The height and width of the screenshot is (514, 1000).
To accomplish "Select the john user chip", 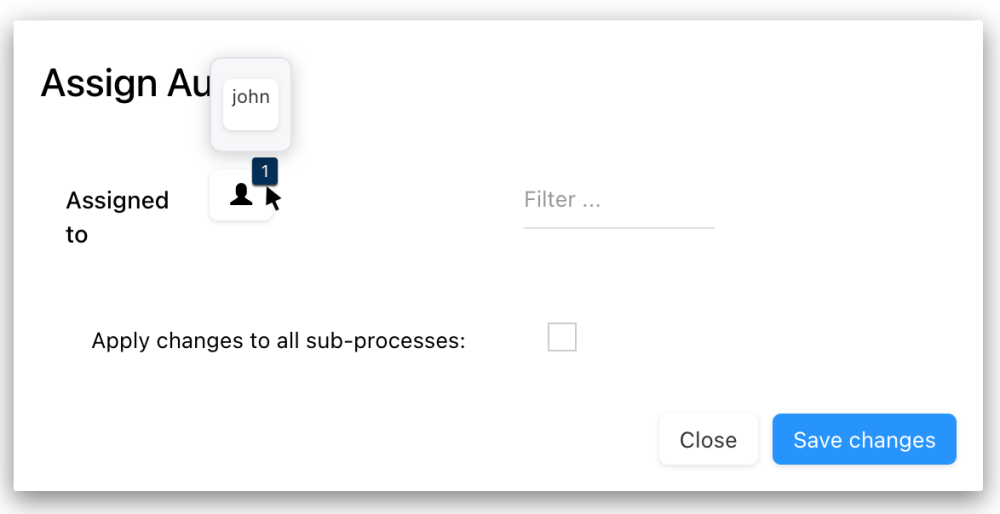I will (250, 98).
